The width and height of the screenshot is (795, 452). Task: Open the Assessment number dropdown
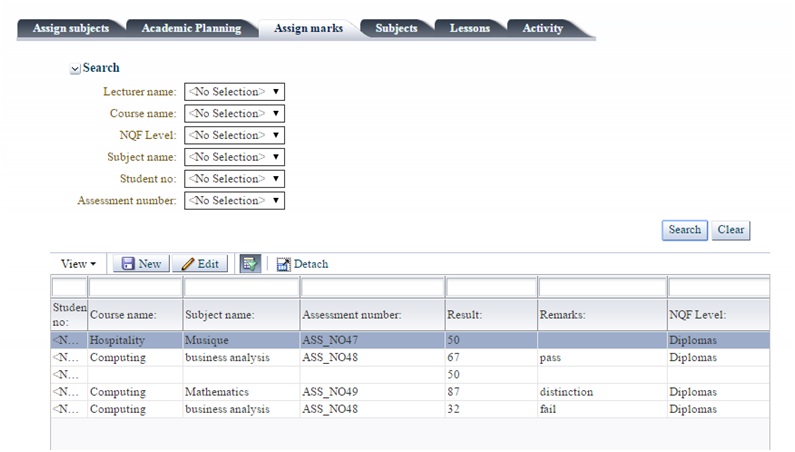point(234,201)
